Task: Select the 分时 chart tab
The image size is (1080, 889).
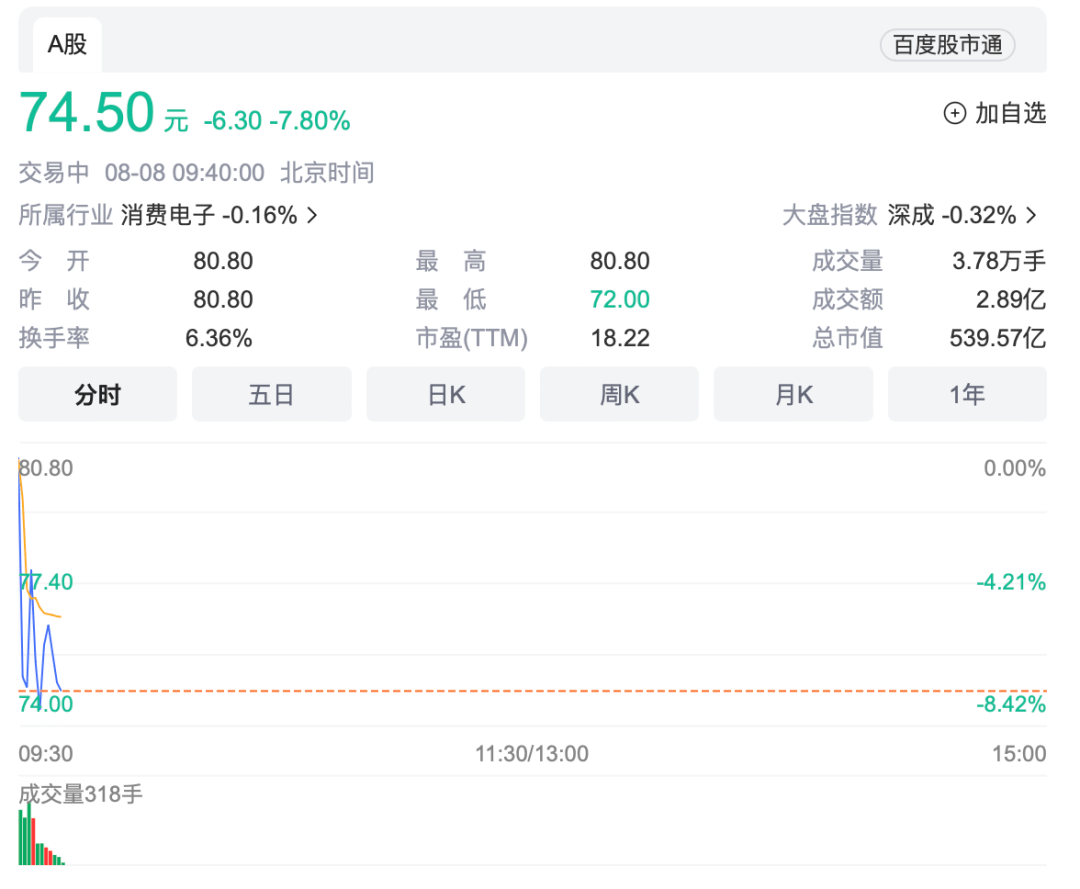Action: coord(97,395)
